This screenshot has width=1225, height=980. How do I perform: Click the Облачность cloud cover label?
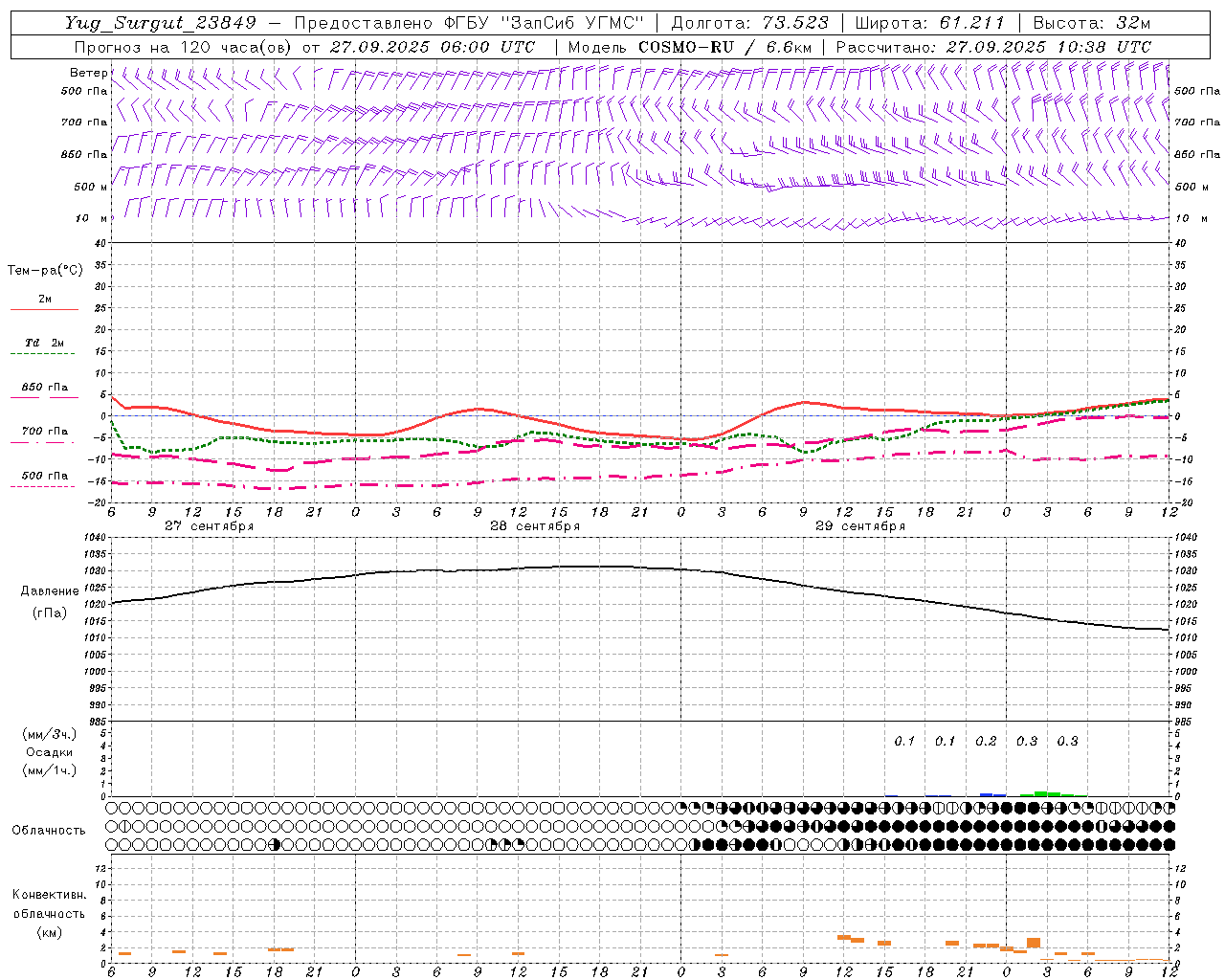(x=49, y=831)
